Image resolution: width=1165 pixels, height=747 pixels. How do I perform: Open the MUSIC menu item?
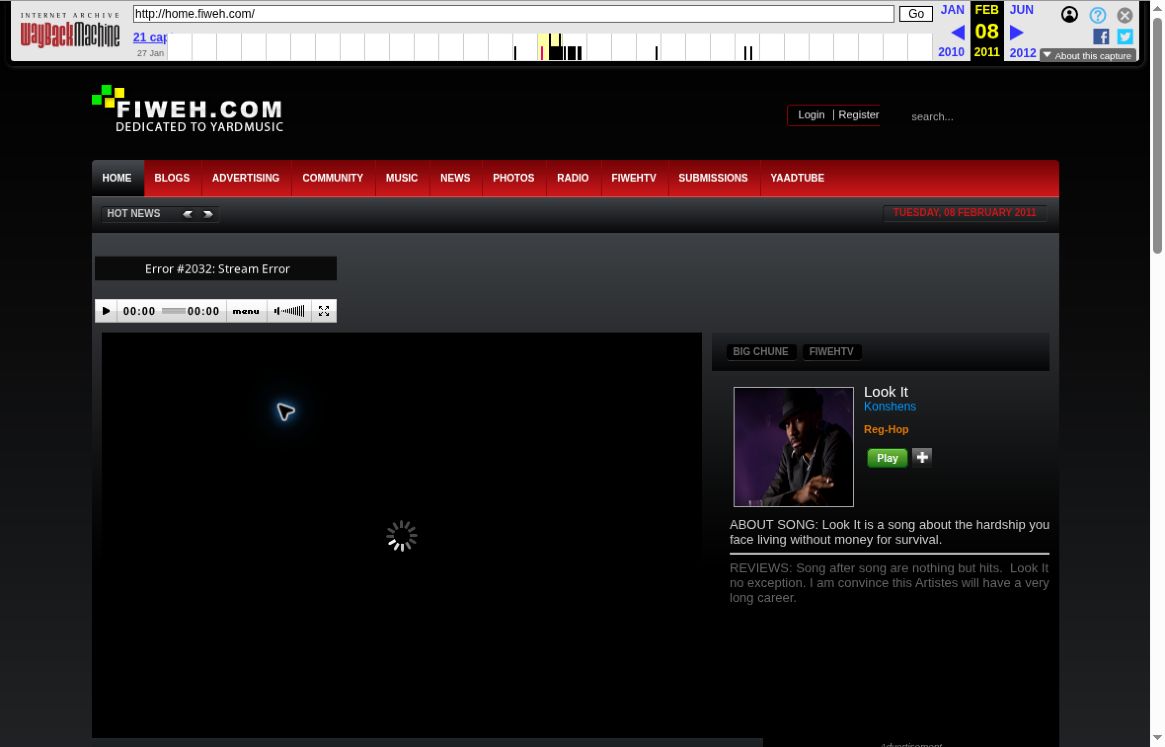(x=401, y=178)
